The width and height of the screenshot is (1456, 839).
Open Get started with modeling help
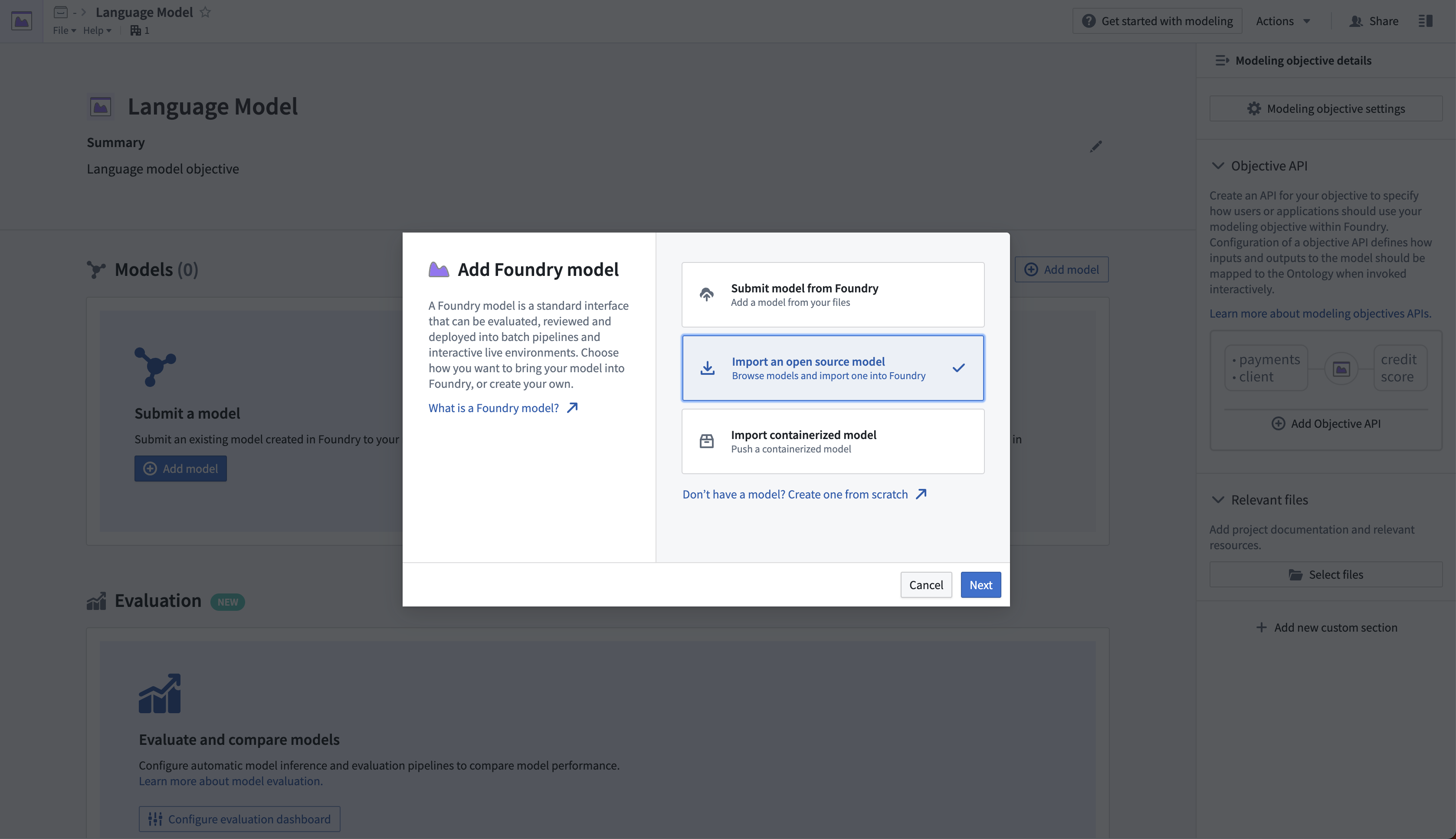tap(1157, 21)
